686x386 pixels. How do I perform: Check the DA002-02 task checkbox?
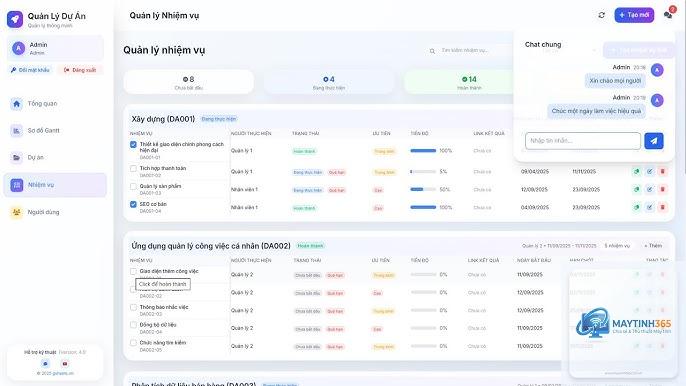coord(133,290)
